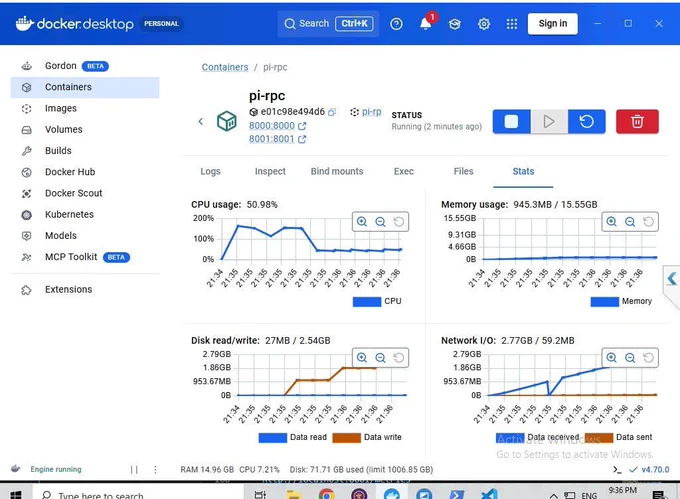Image resolution: width=680 pixels, height=499 pixels.
Task: Click version v4.70.0 label
Action: click(655, 470)
